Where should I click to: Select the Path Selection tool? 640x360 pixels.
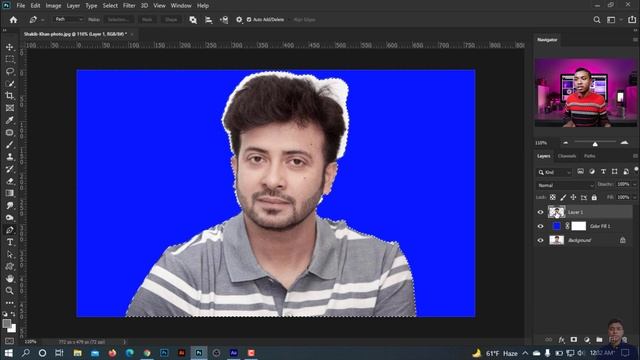[9, 254]
